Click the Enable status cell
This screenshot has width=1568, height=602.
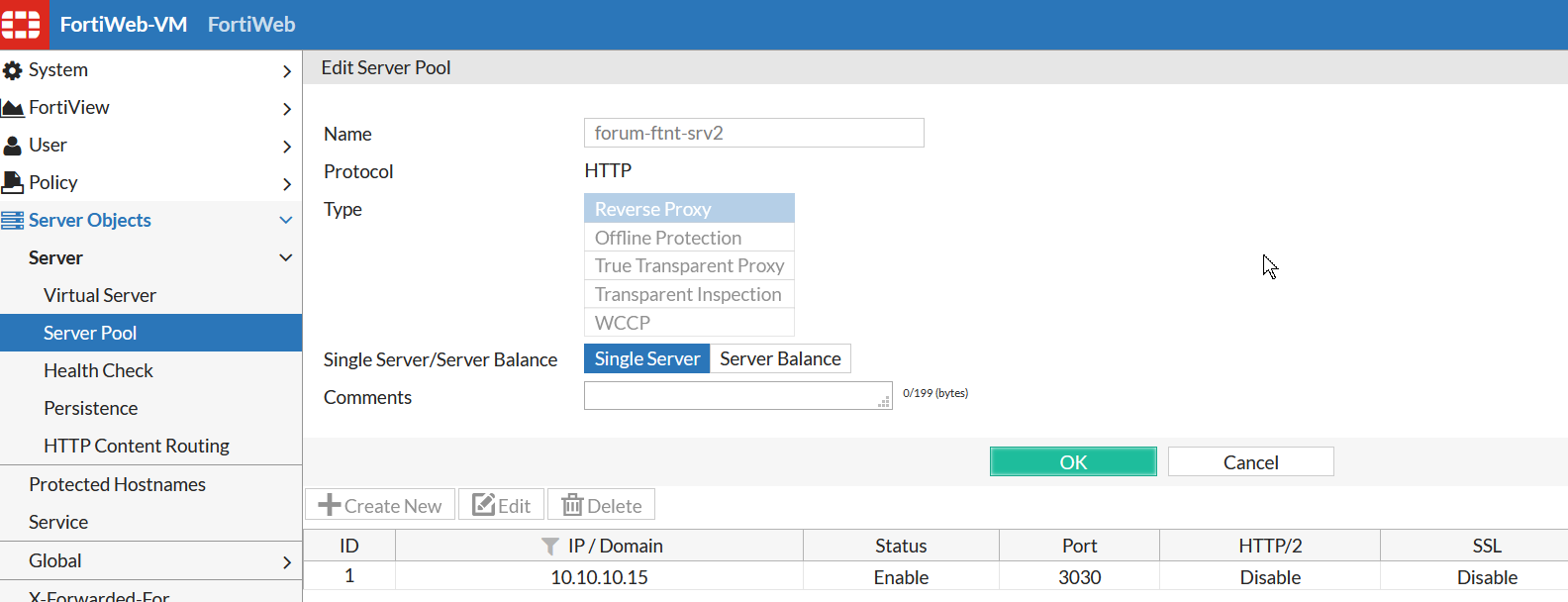[x=901, y=577]
